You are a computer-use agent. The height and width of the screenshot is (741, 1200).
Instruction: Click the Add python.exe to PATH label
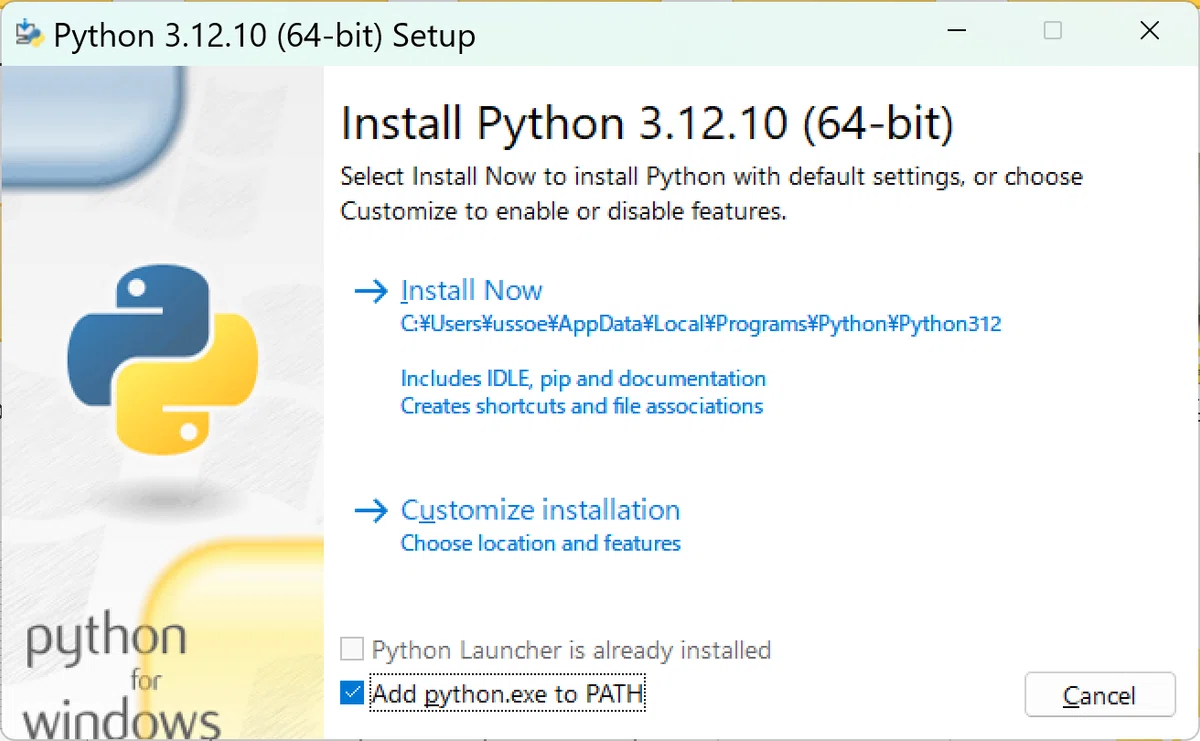click(508, 693)
